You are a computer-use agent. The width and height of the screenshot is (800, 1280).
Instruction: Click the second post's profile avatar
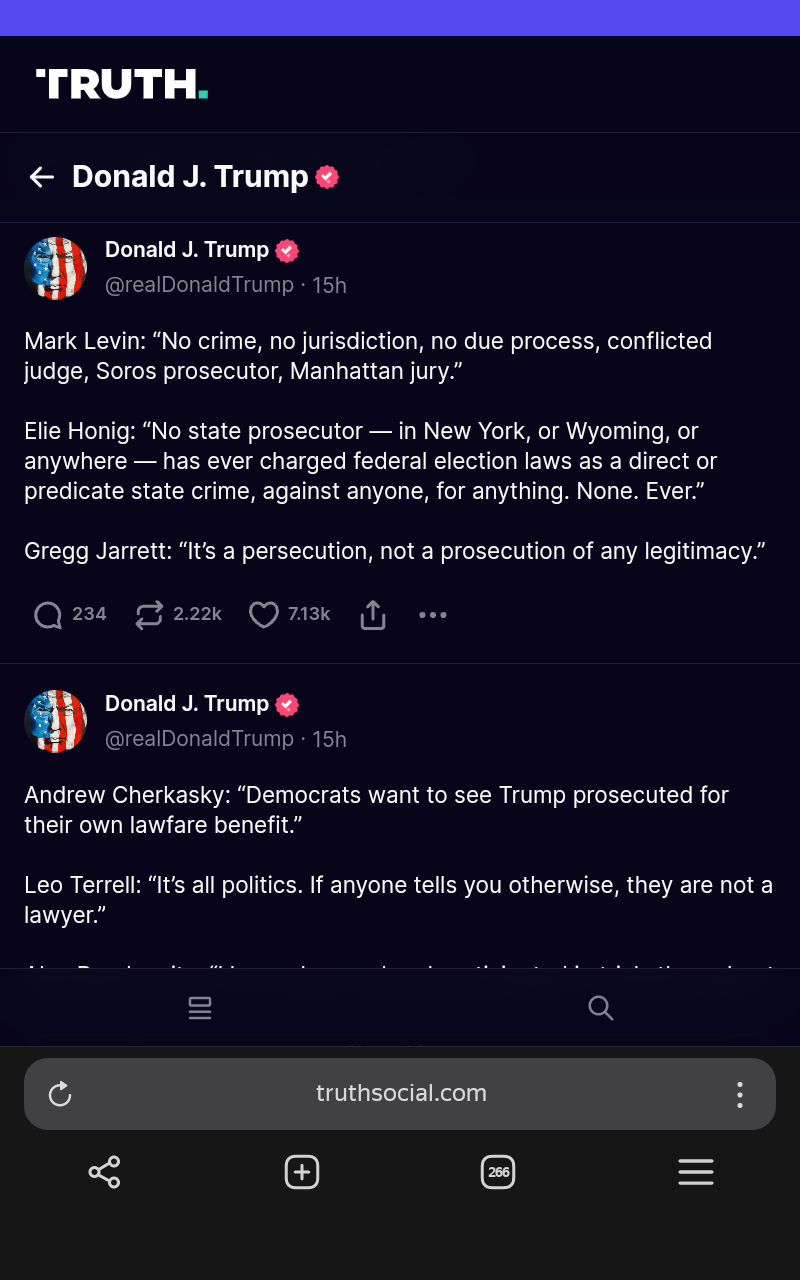56,721
